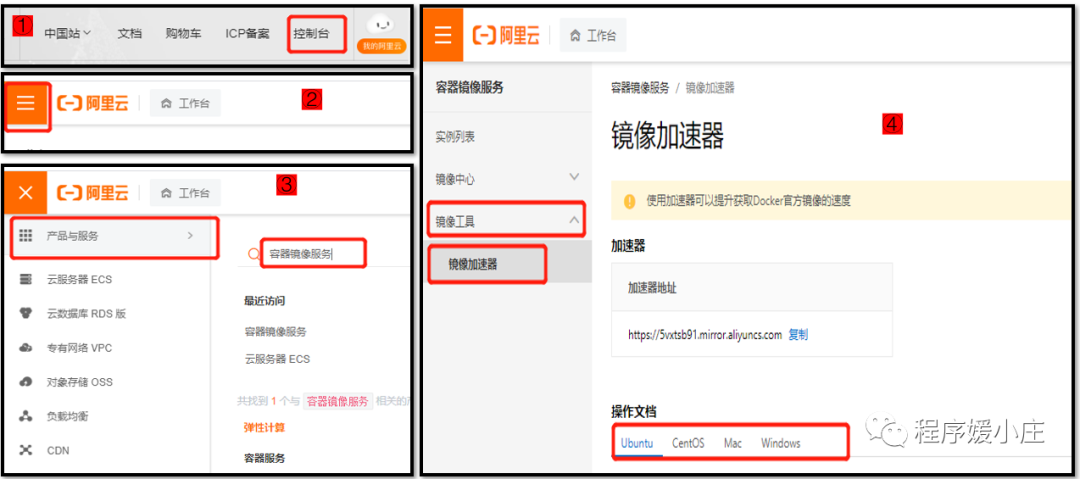Open 云服务器 ECS under 最近访问
Image resolution: width=1080 pixels, height=479 pixels.
click(x=277, y=359)
